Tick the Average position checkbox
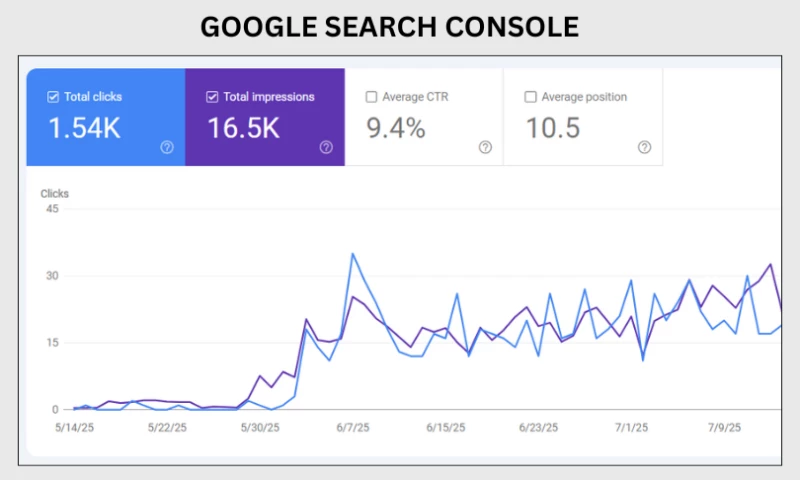The height and width of the screenshot is (480, 800). click(x=531, y=97)
